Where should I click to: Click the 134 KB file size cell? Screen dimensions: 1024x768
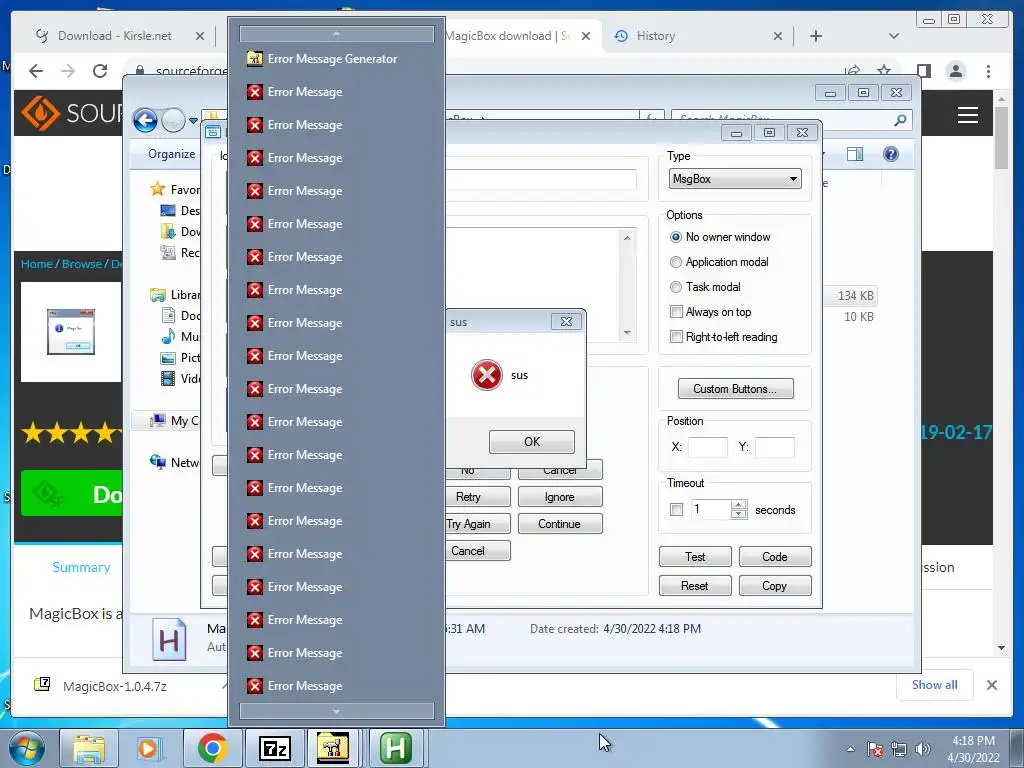855,296
